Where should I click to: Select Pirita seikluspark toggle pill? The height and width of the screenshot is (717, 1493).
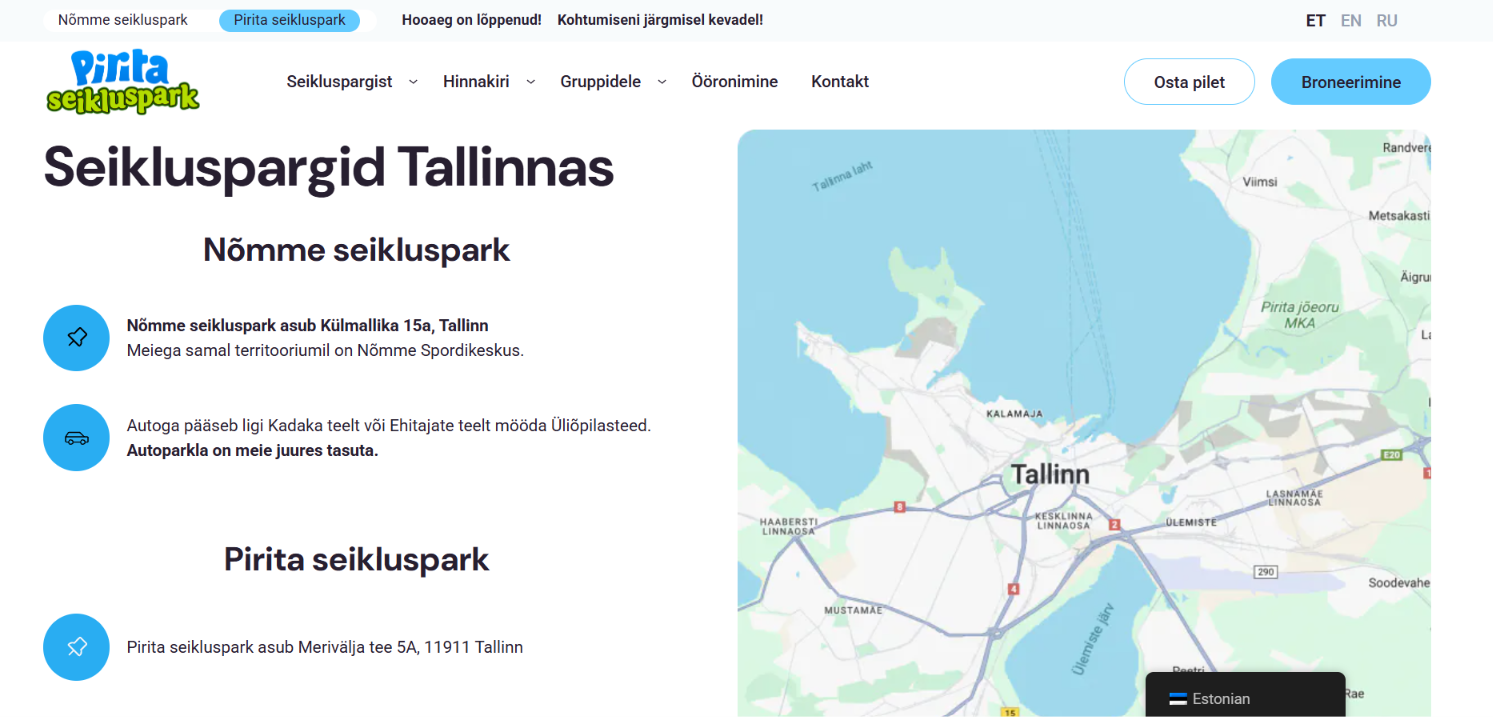pos(290,20)
